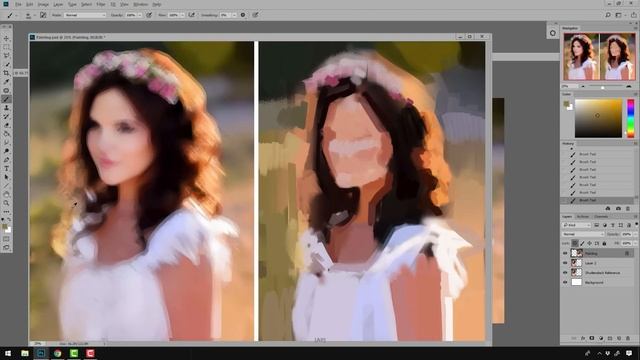Screen dimensions: 640x360
Task: Delete layer with trash icon
Action: point(628,338)
